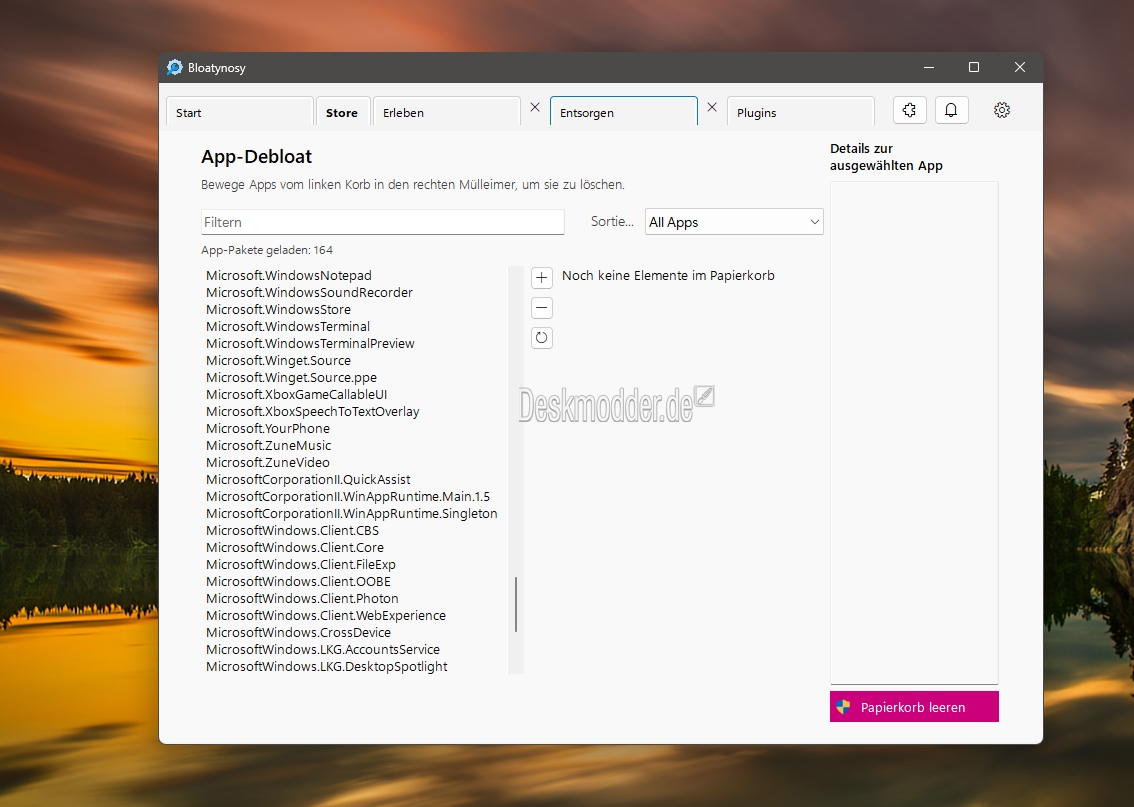Open the Plugins tab

(x=801, y=113)
